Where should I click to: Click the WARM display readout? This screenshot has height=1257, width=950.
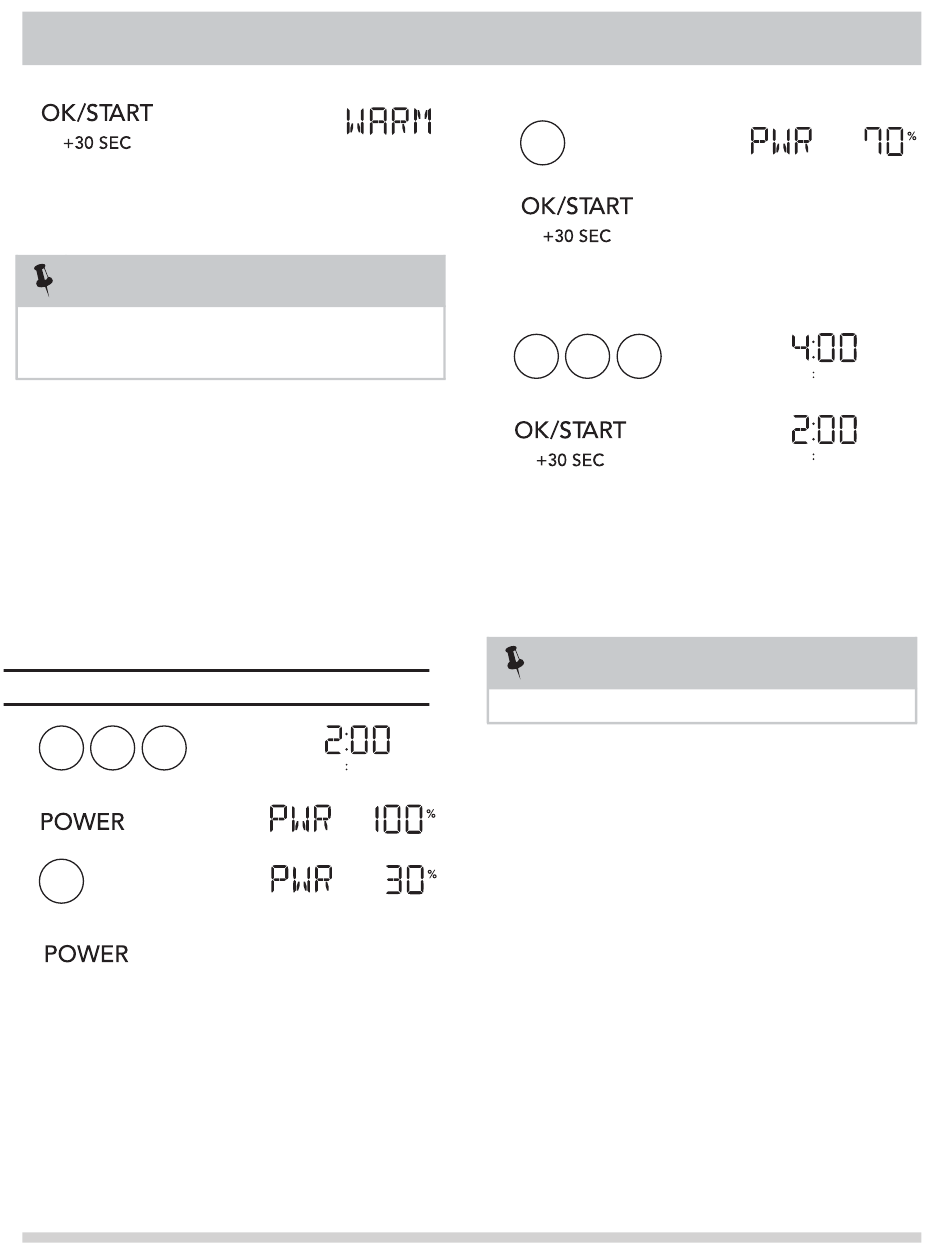click(x=391, y=126)
